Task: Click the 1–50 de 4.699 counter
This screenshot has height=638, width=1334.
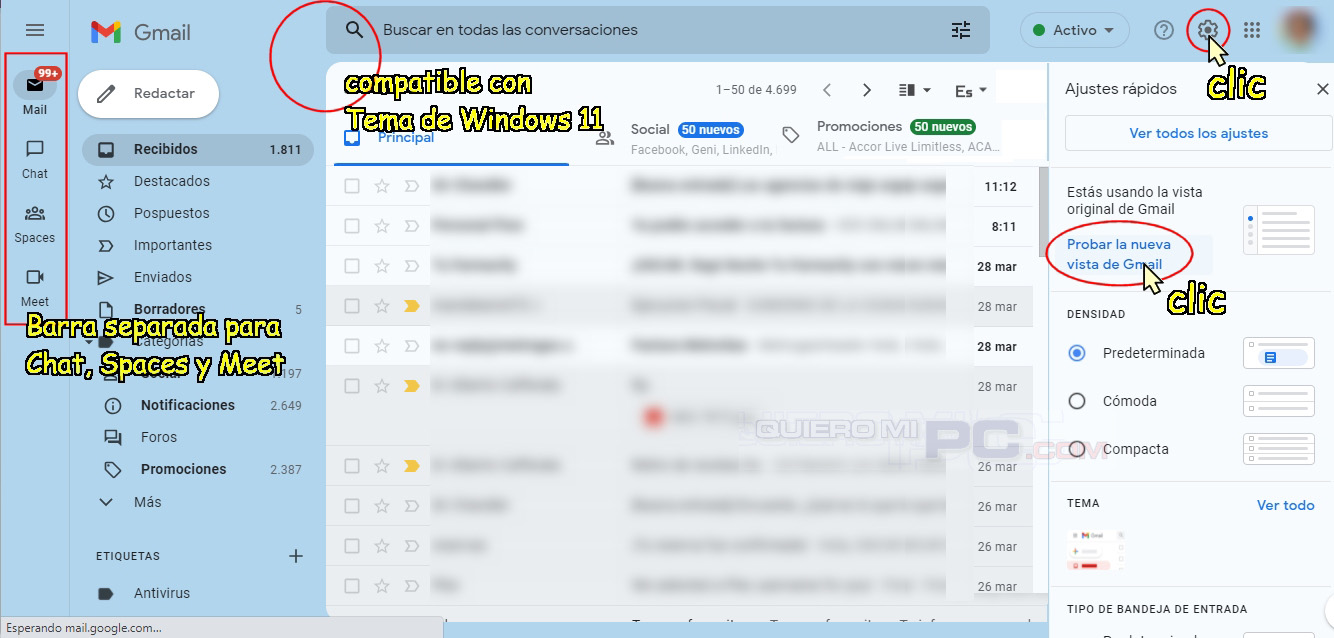Action: tap(756, 90)
